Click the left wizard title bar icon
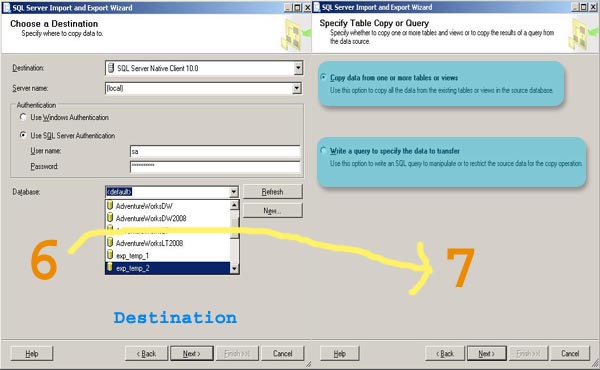The height and width of the screenshot is (370, 600). pyautogui.click(x=6, y=8)
